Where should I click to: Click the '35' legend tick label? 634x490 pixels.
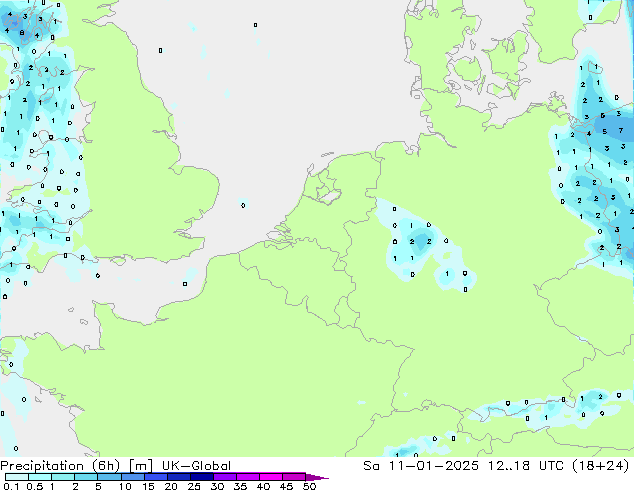pyautogui.click(x=240, y=486)
